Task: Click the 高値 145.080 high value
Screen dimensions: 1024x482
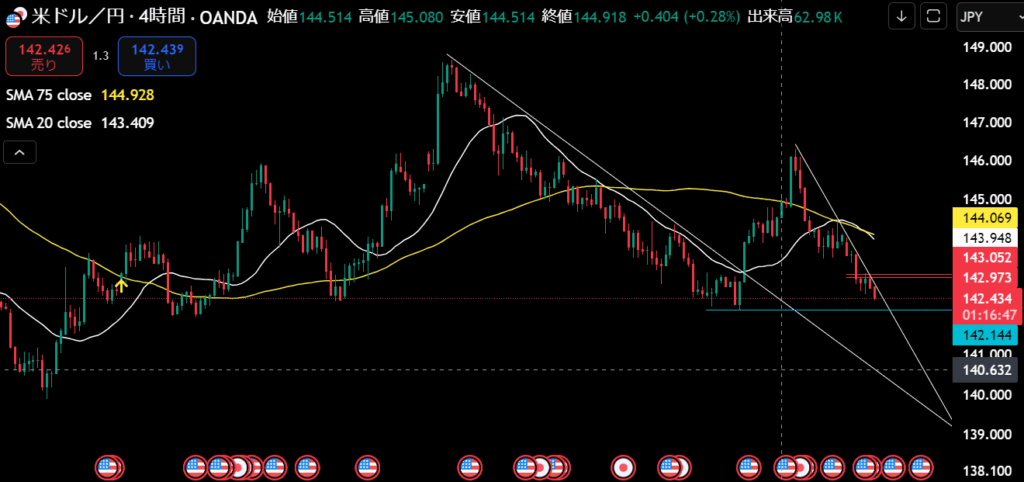Action: [402, 17]
